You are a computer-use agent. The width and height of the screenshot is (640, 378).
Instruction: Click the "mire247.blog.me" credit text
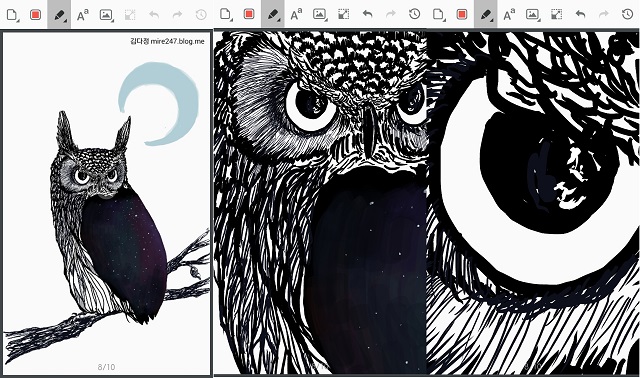[x=178, y=41]
